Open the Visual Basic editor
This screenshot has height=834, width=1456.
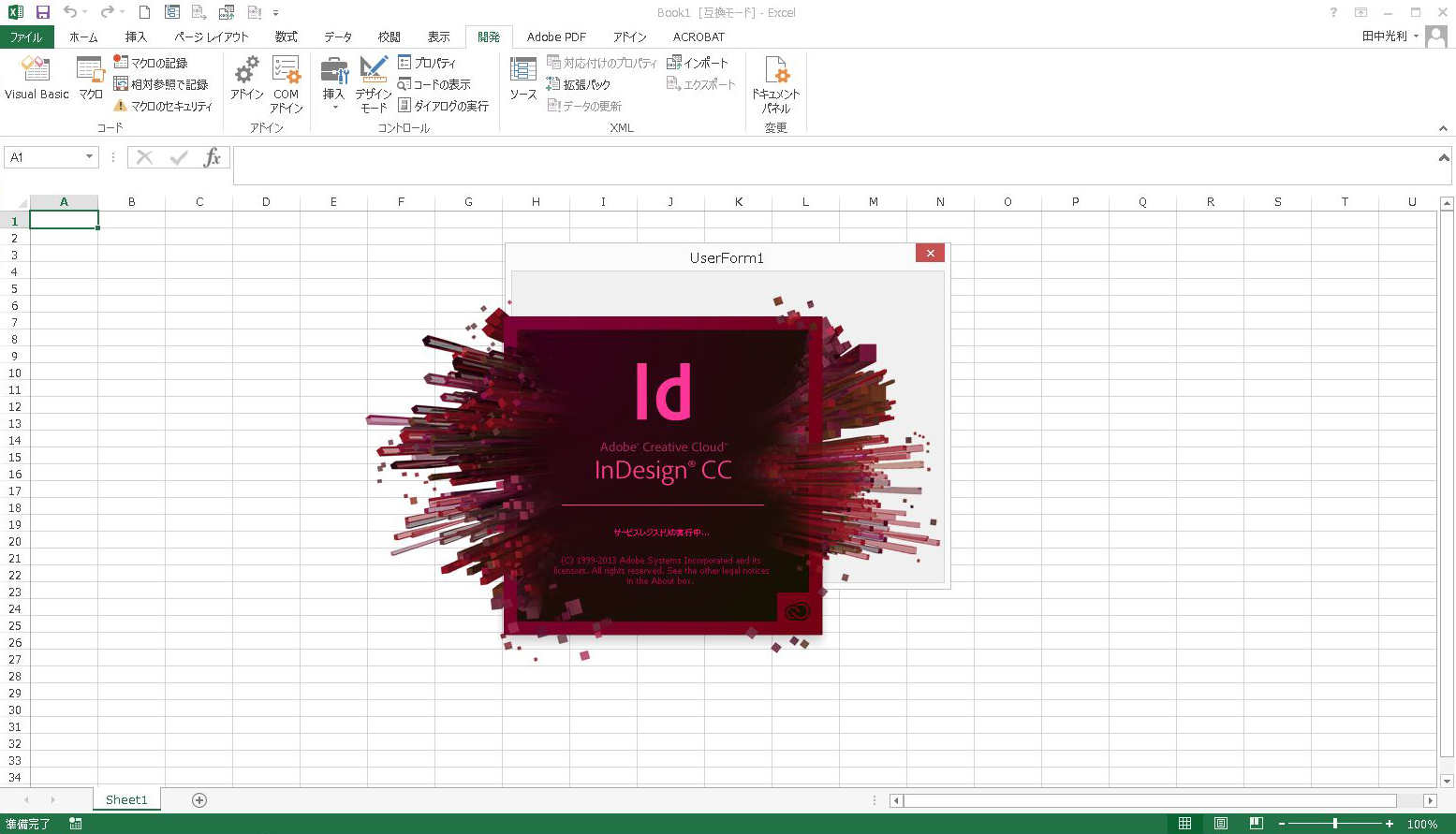point(37,79)
